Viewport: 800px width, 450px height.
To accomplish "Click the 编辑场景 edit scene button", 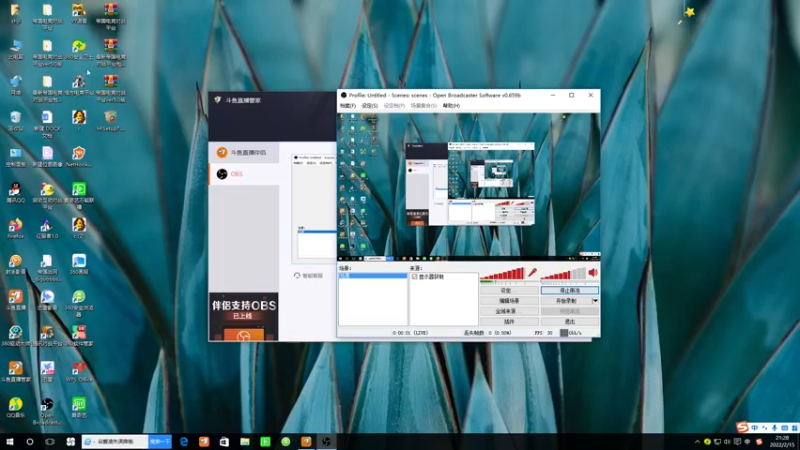I will (x=509, y=301).
